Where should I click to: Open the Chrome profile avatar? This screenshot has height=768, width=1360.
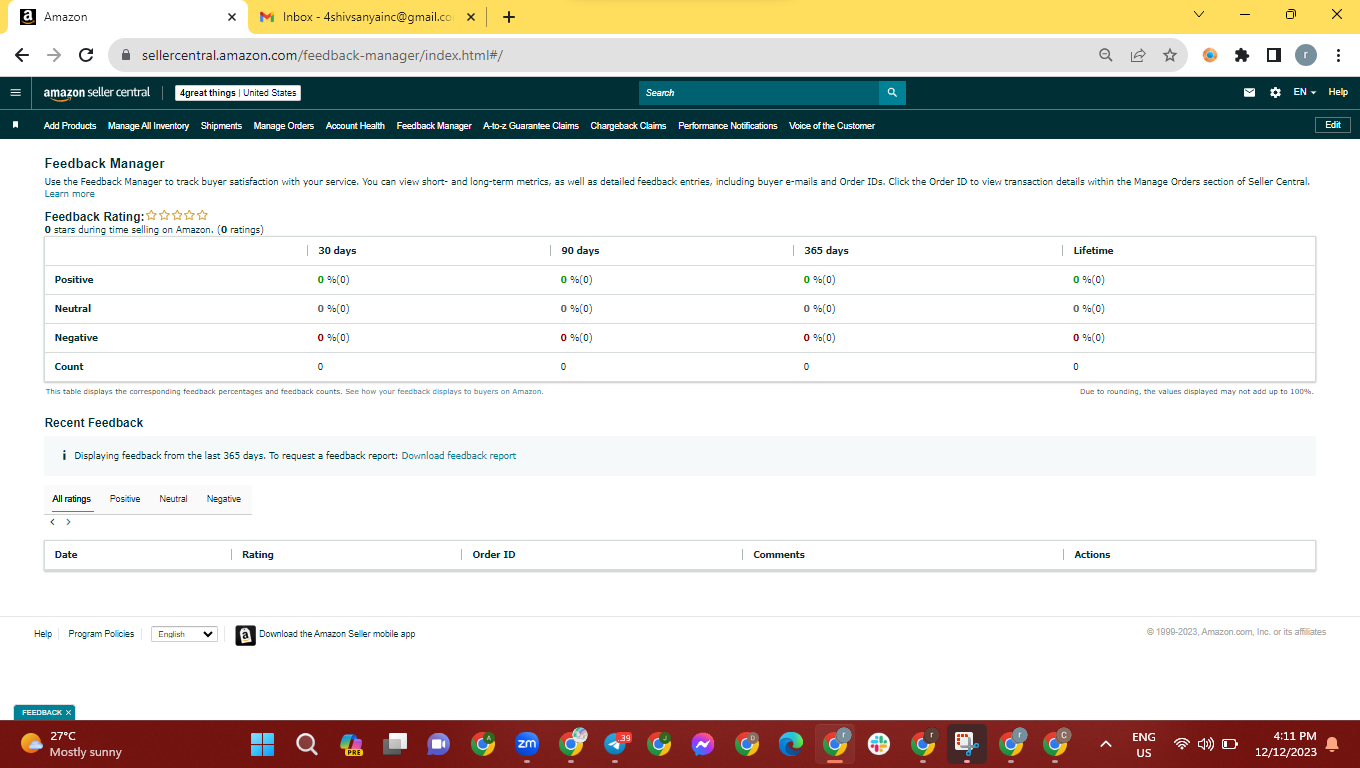(1306, 55)
